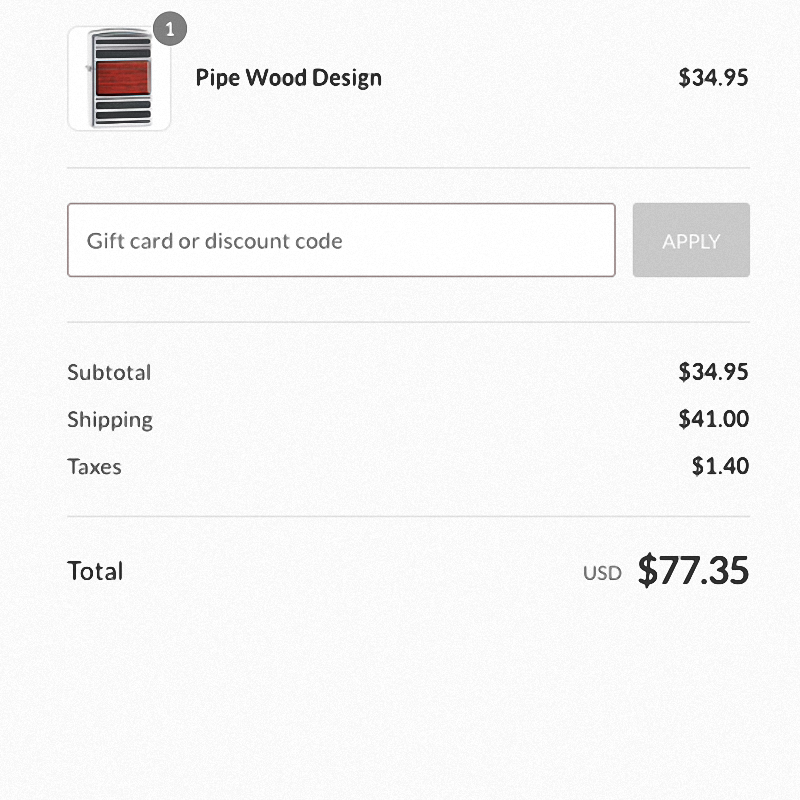Click the quantity badge showing 1

pyautogui.click(x=170, y=29)
